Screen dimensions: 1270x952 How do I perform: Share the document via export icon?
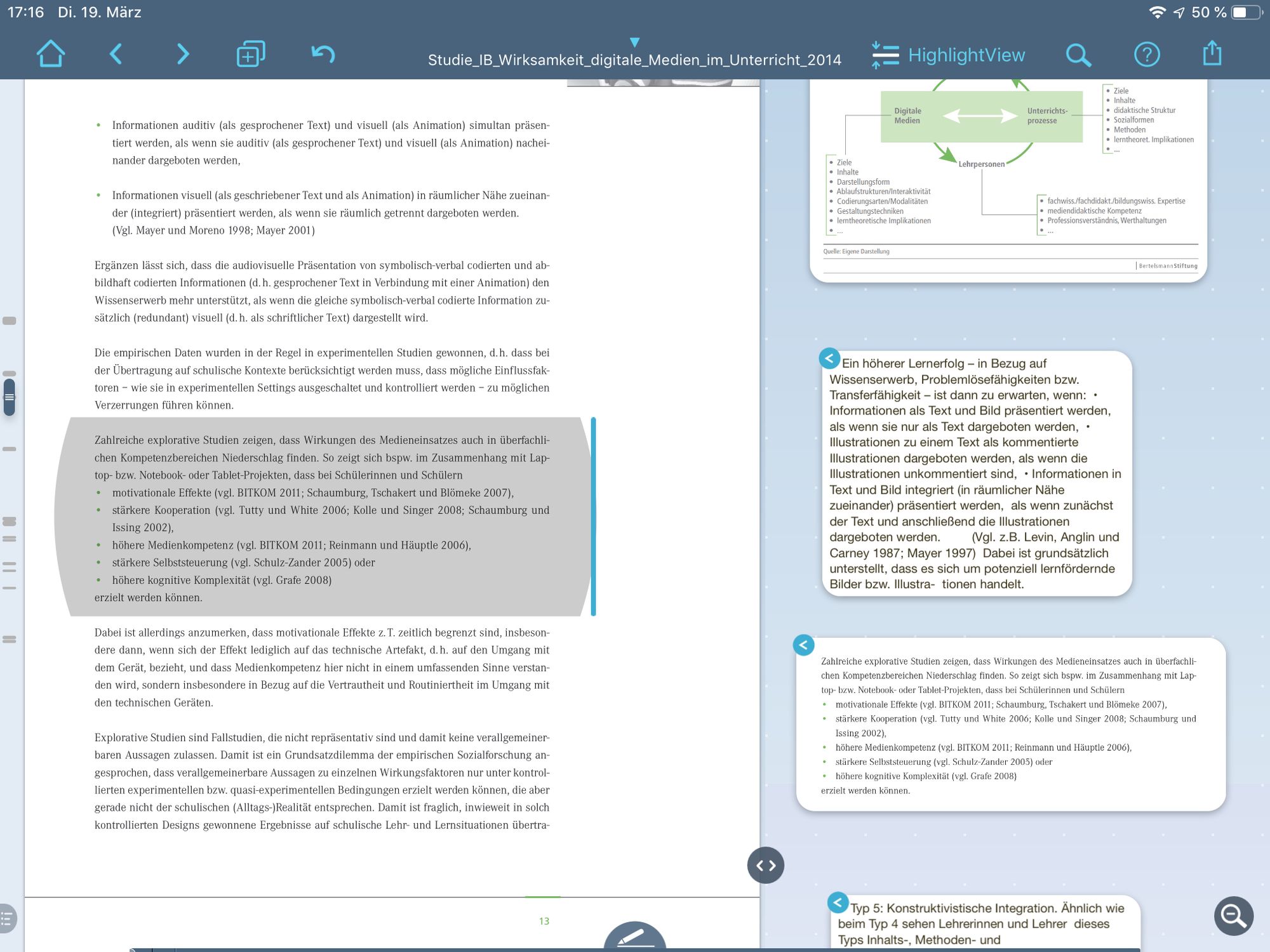(x=1212, y=53)
